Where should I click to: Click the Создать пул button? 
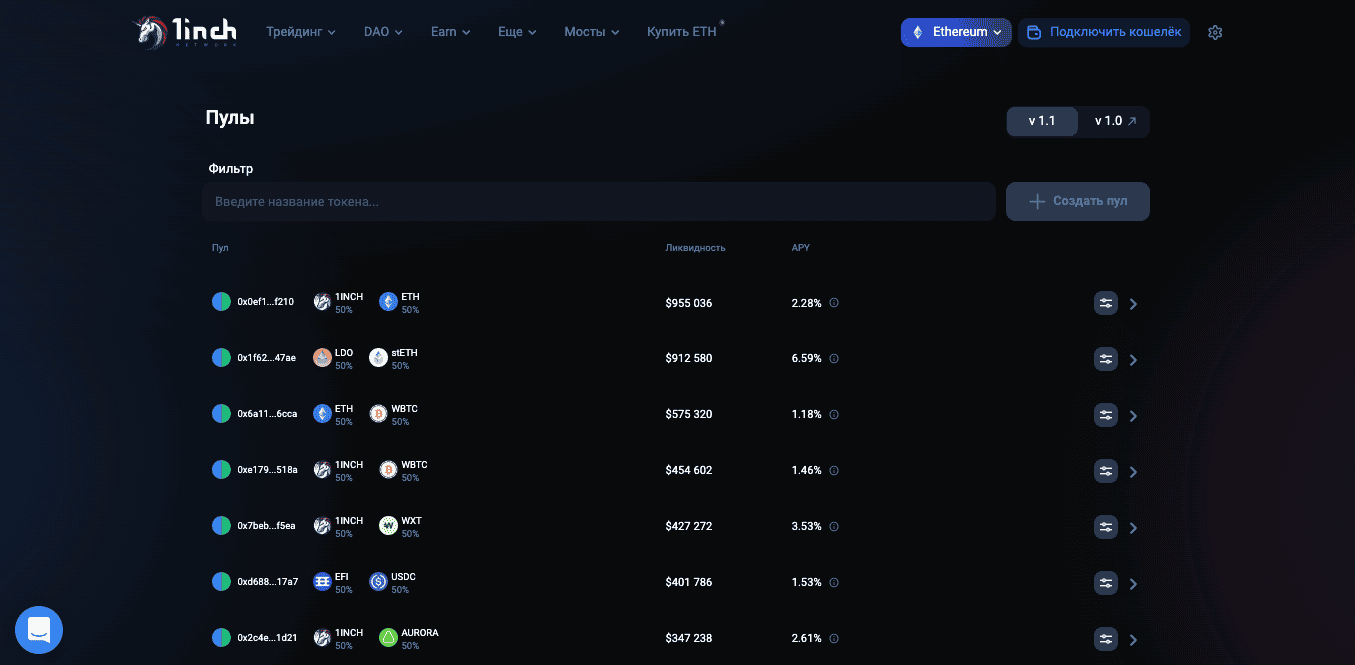(1078, 201)
